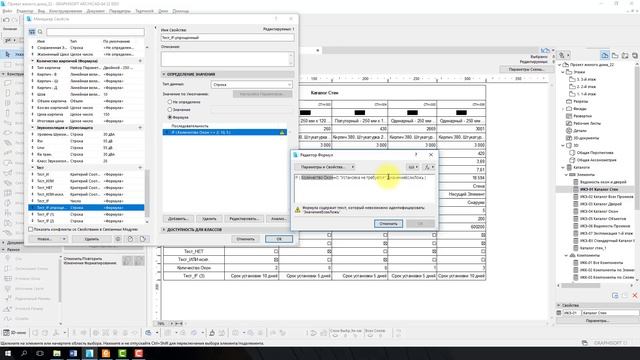Open Task View on the taskbar

(x=40, y=353)
